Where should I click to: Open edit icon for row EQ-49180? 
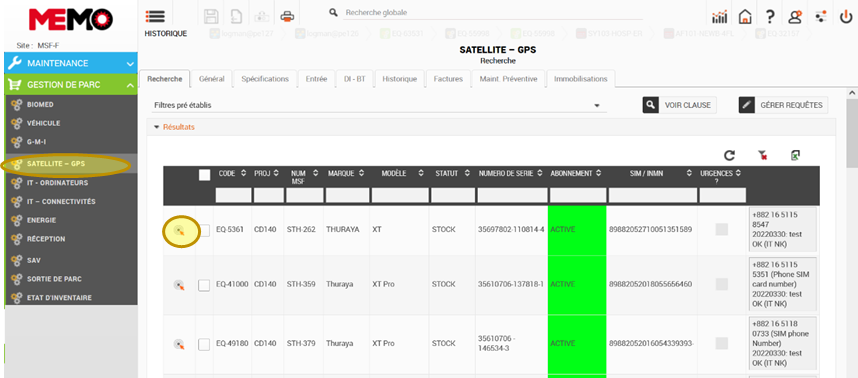(179, 344)
